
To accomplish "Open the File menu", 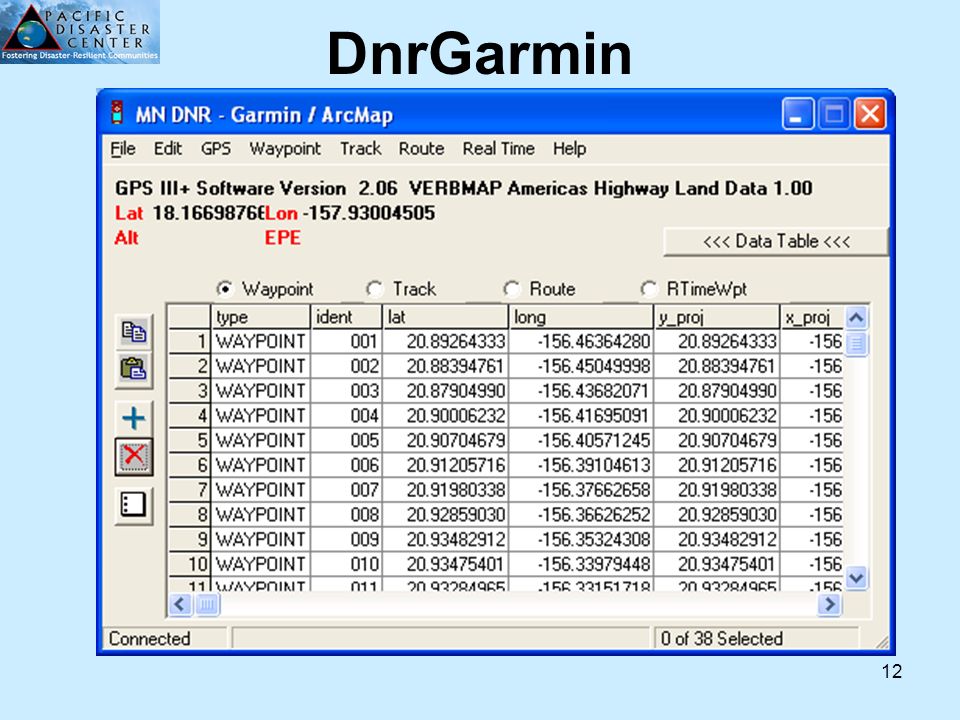I will click(x=123, y=149).
